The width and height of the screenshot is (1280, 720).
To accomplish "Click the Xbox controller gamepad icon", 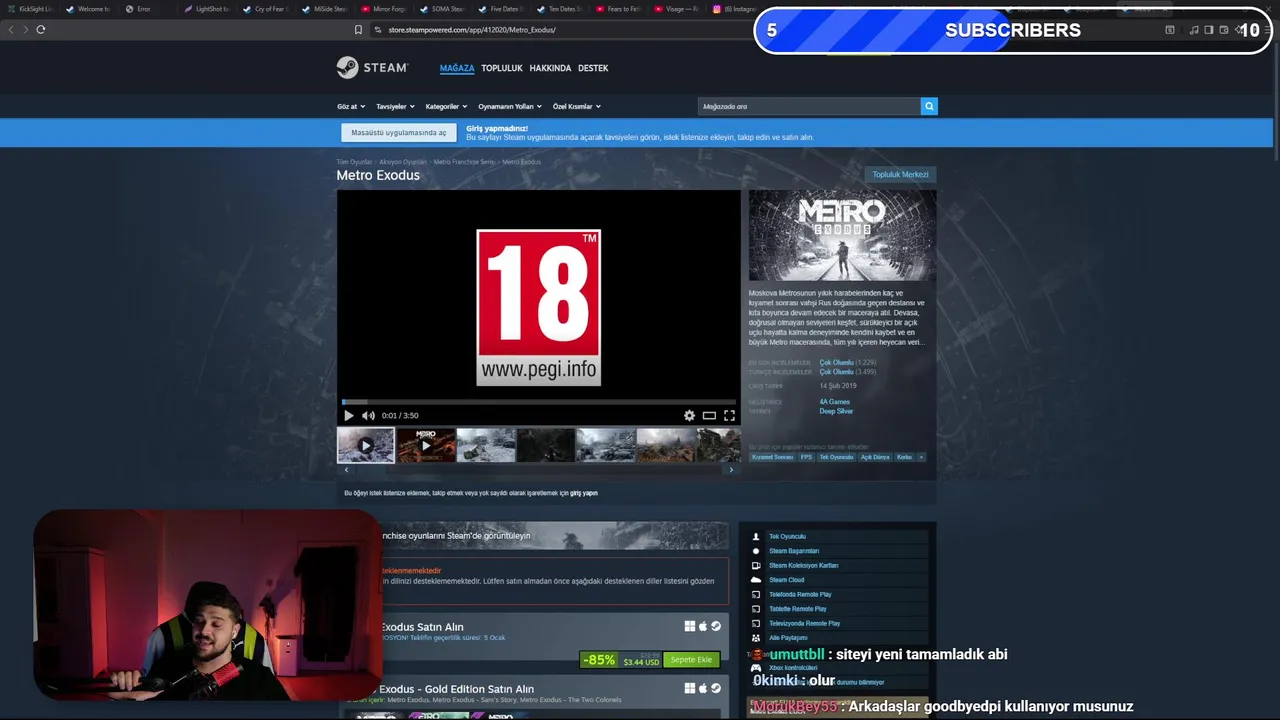I will pos(756,667).
